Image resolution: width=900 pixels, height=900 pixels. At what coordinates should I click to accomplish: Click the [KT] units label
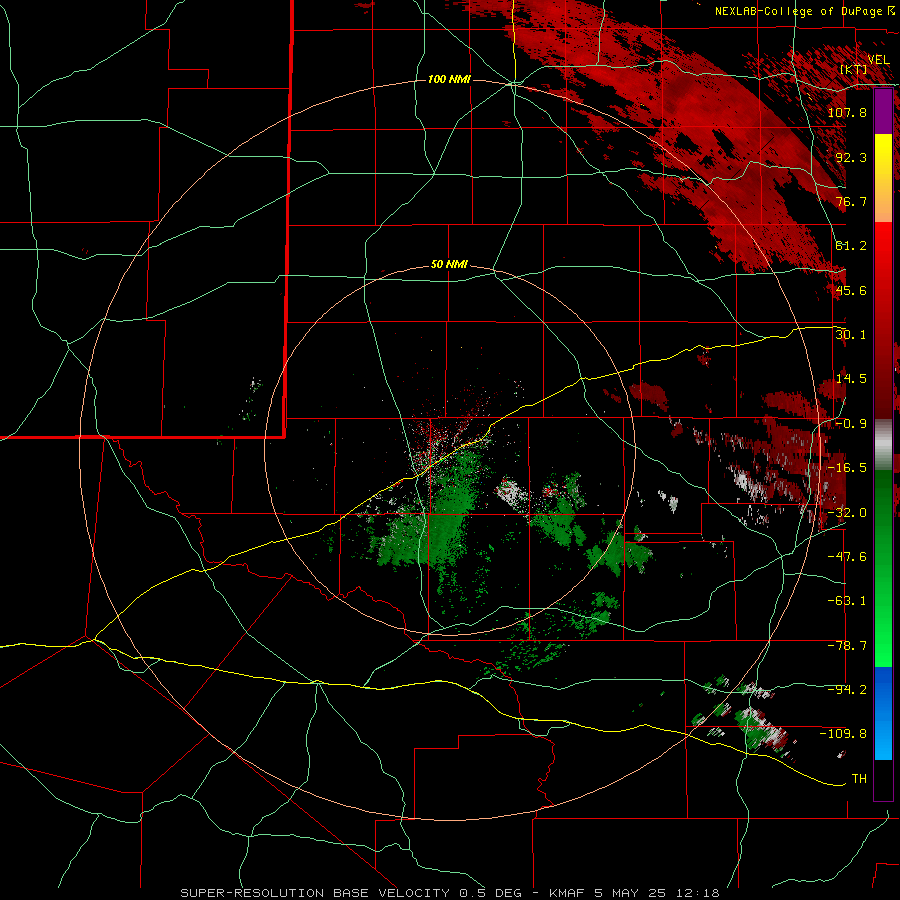pos(854,69)
